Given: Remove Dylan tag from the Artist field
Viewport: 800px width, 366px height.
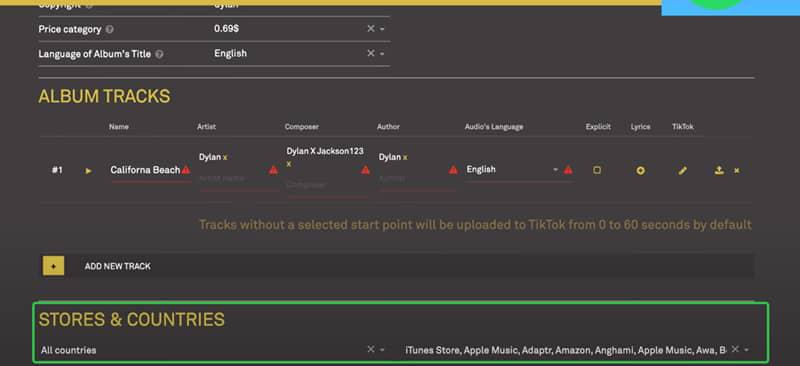Looking at the screenshot, I should (x=225, y=158).
